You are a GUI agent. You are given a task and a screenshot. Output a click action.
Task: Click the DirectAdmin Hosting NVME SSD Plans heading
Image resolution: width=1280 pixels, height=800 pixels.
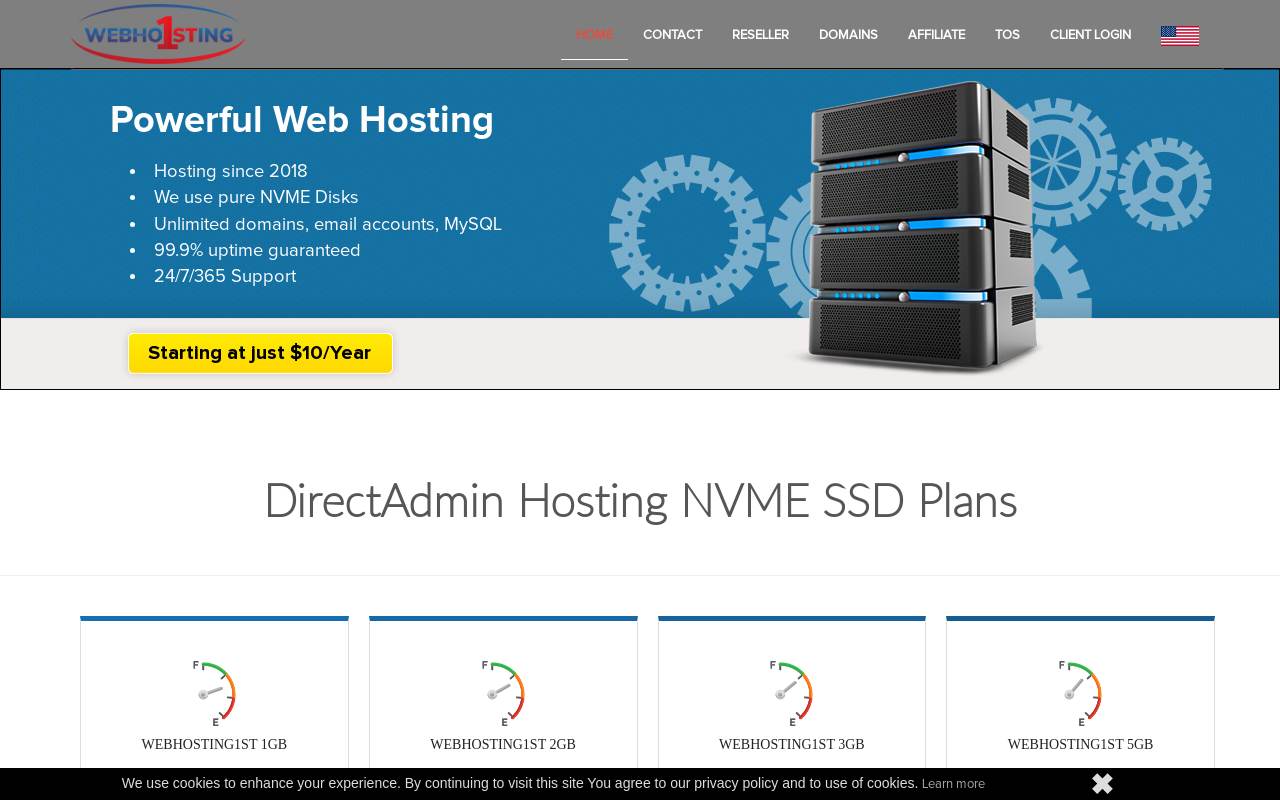640,501
